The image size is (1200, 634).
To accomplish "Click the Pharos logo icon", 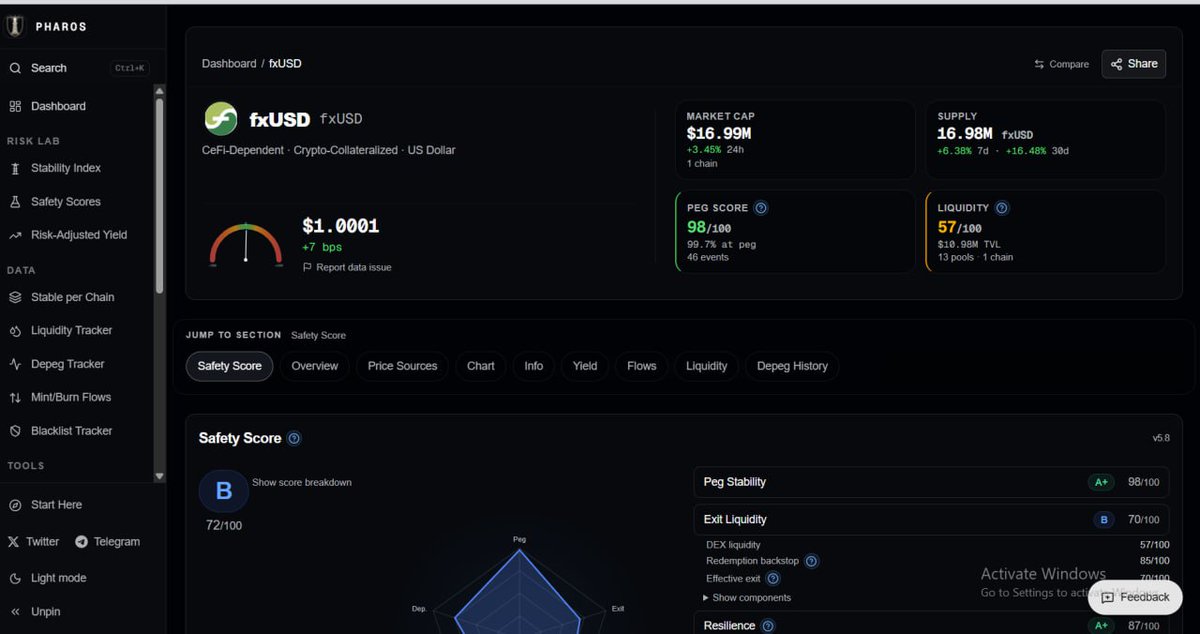I will 13,26.
